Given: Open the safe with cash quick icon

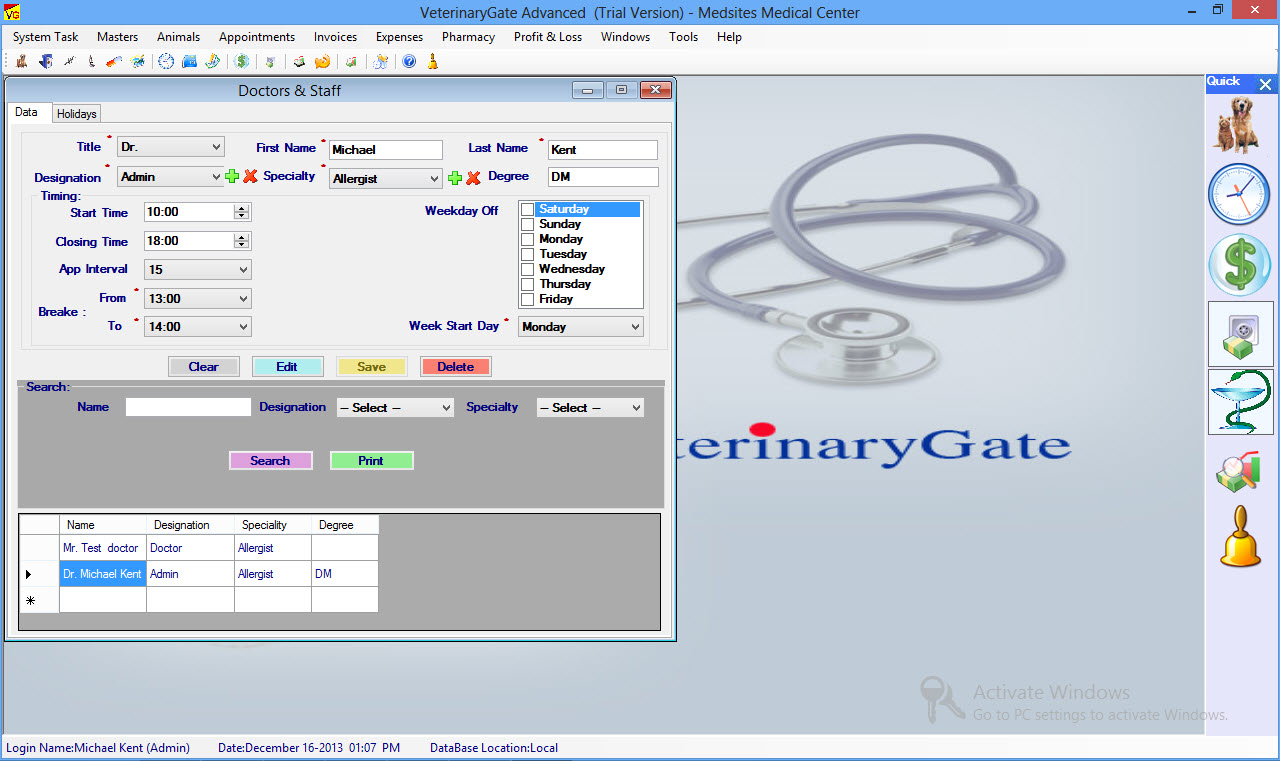Looking at the screenshot, I should [x=1240, y=334].
